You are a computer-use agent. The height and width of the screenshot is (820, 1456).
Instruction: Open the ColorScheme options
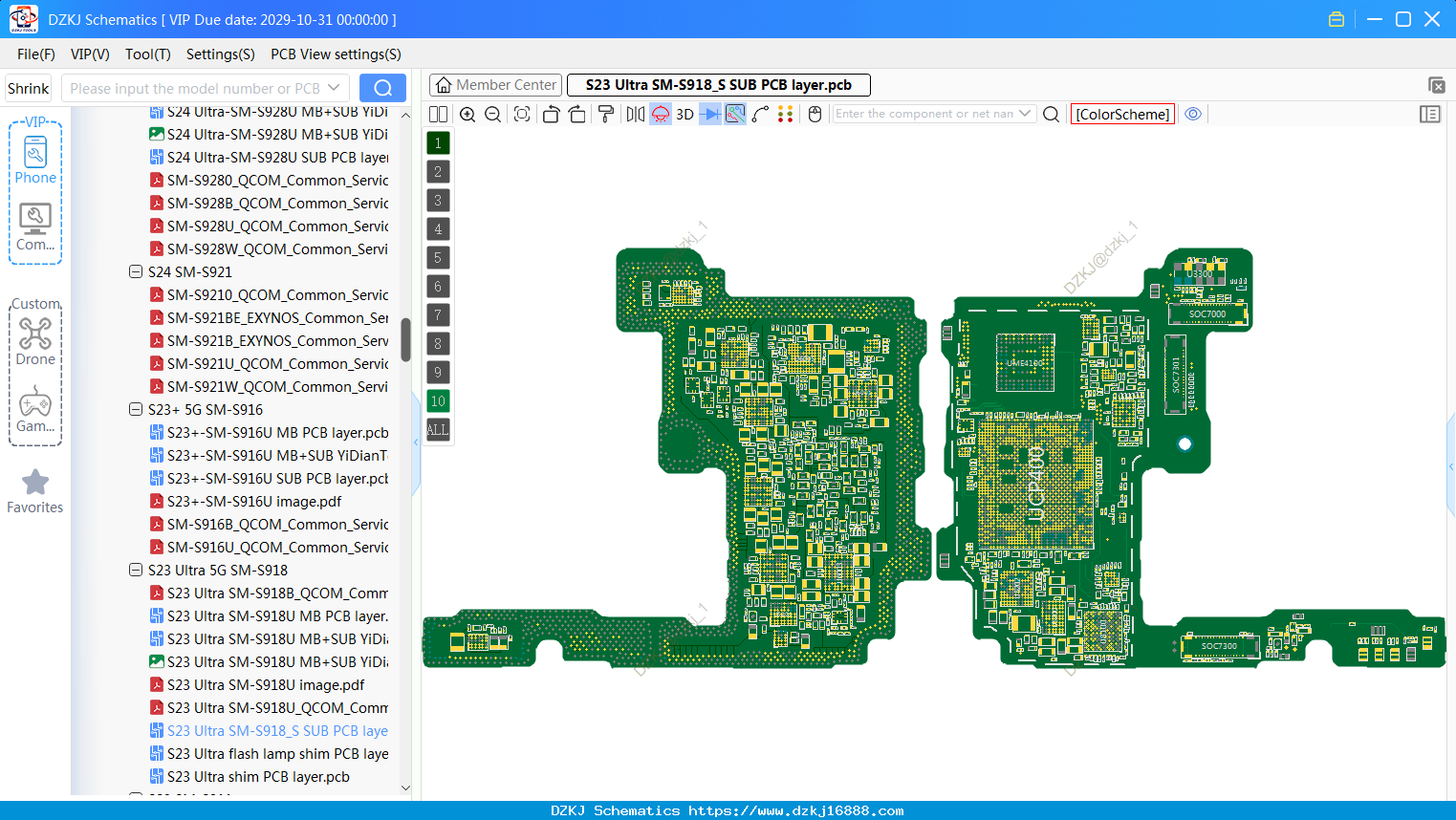point(1122,114)
